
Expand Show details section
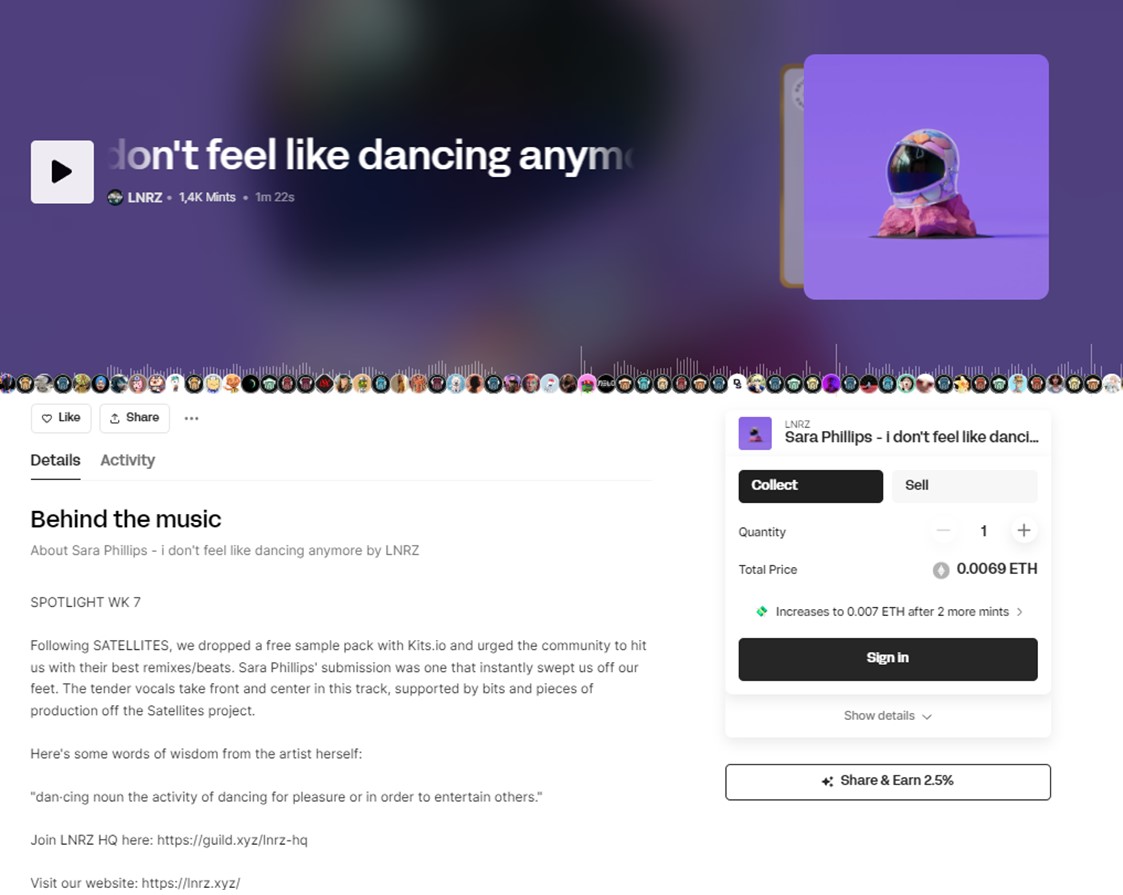(x=887, y=716)
